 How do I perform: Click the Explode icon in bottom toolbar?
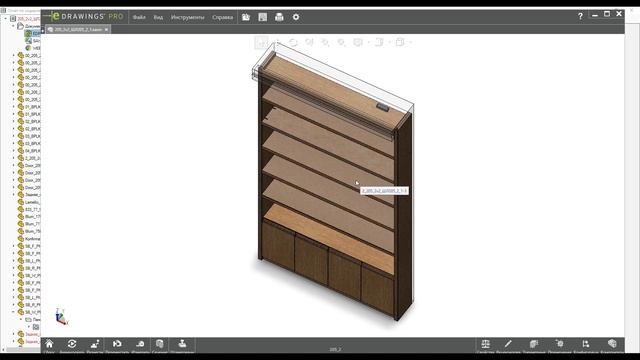(95, 344)
